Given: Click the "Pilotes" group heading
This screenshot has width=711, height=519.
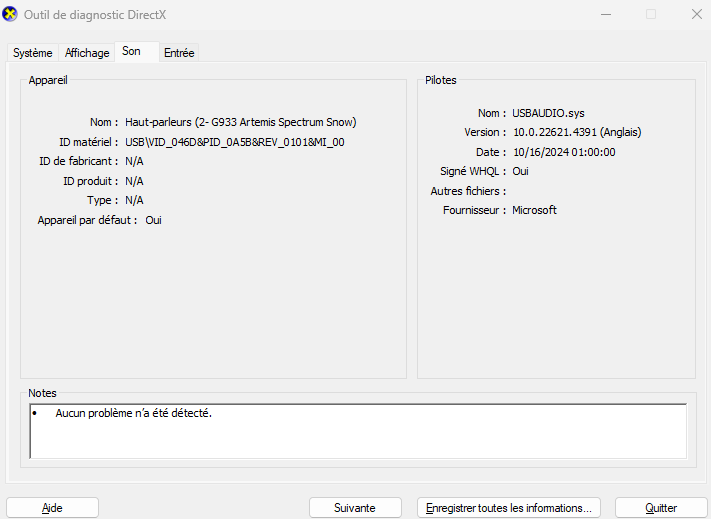Looking at the screenshot, I should [x=441, y=80].
